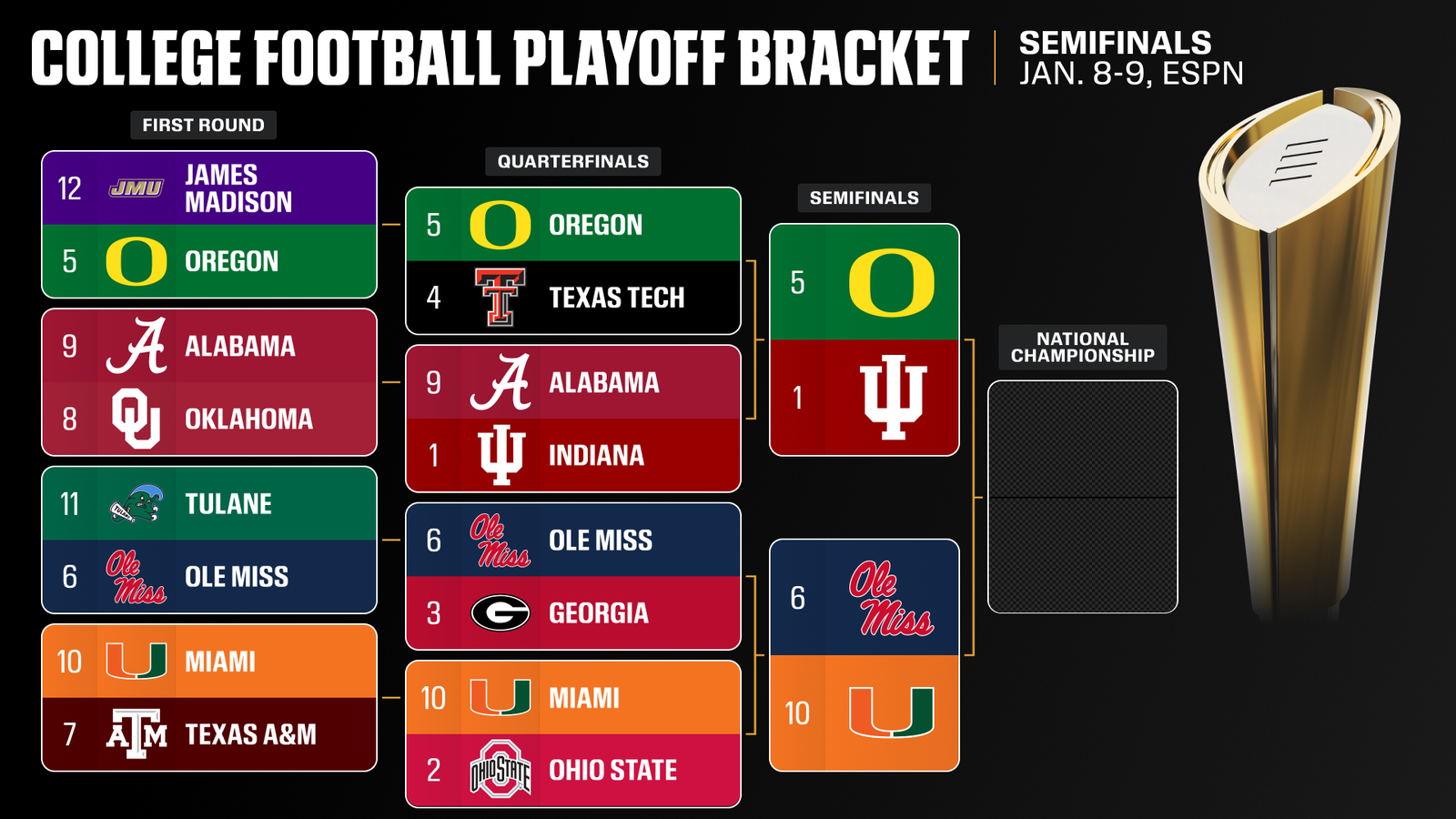Screen dimensions: 1456x819
Task: Click the top empty National Championship slot
Action: pyautogui.click(x=1082, y=440)
